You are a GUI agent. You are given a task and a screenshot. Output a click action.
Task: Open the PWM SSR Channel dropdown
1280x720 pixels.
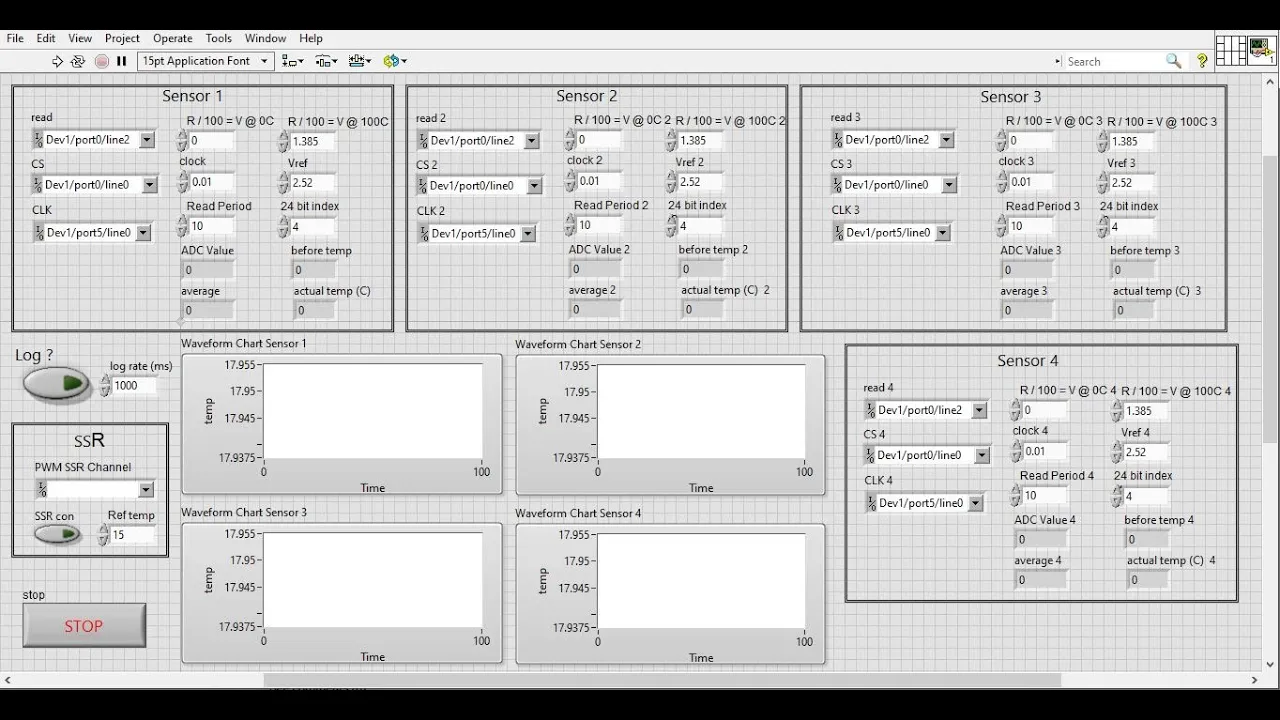(146, 490)
